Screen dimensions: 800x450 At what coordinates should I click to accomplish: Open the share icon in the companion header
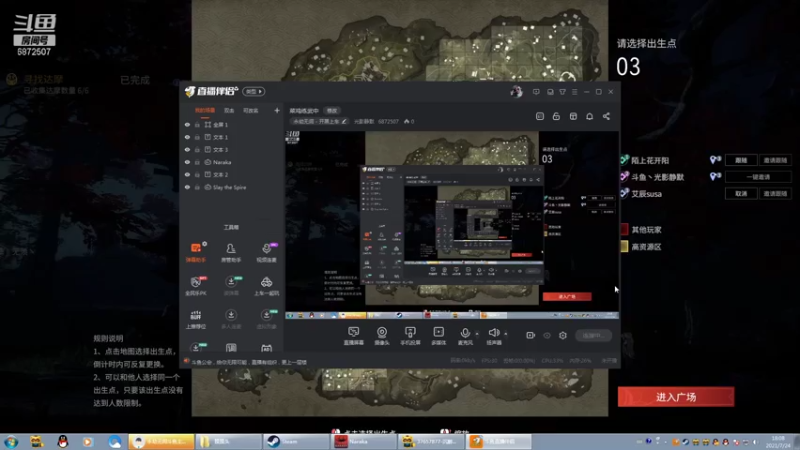click(606, 116)
